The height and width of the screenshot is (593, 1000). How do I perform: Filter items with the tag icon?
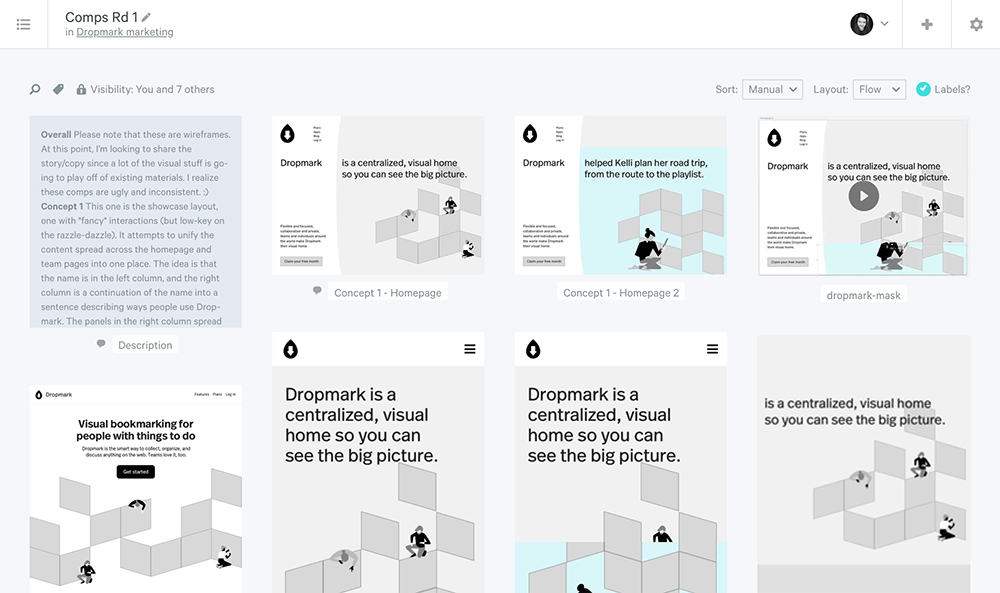tap(58, 89)
